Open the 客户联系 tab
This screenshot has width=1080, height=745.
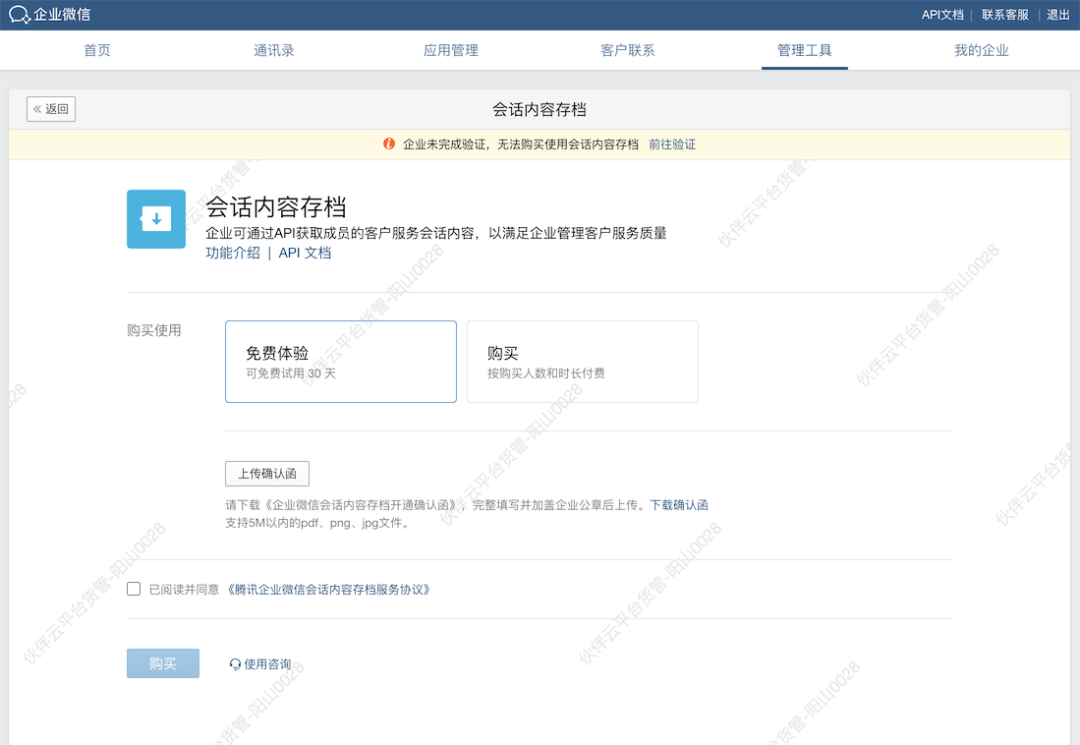[x=627, y=50]
